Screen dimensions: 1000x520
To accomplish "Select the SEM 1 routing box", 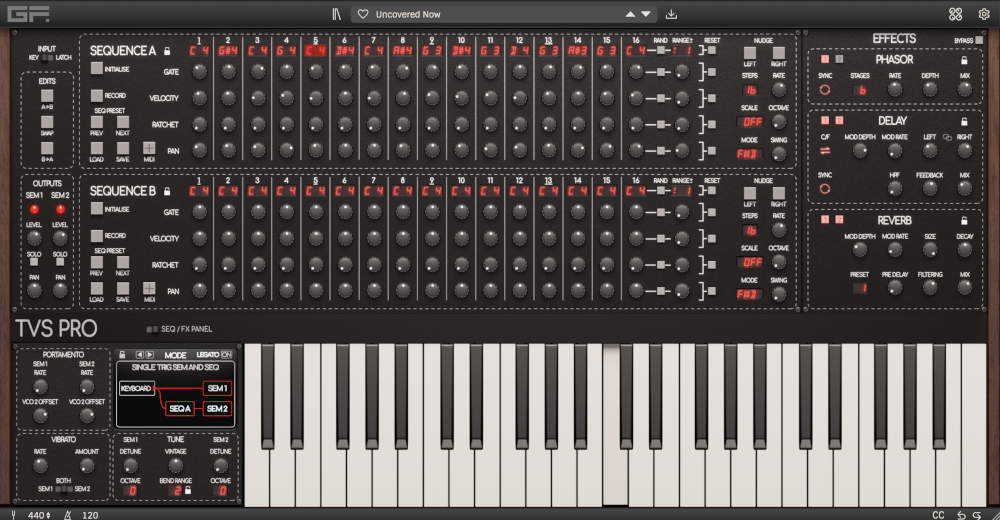I will point(217,388).
